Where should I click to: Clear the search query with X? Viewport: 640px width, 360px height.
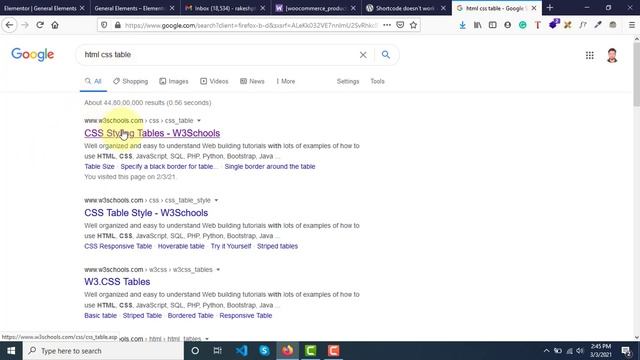[363, 55]
